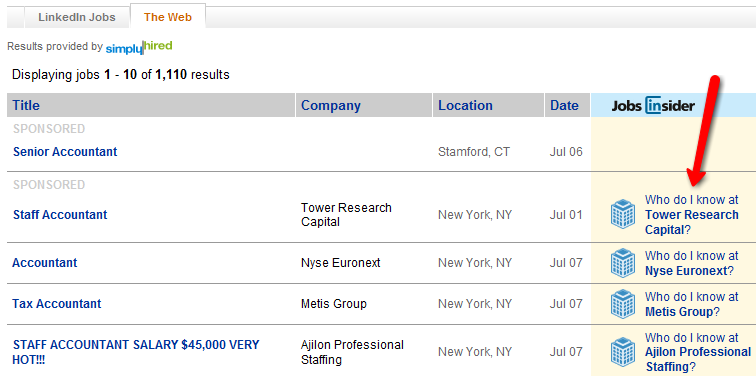Click building icon beside Metis Group insider link
Screen dimensions: 756x376
pos(622,304)
